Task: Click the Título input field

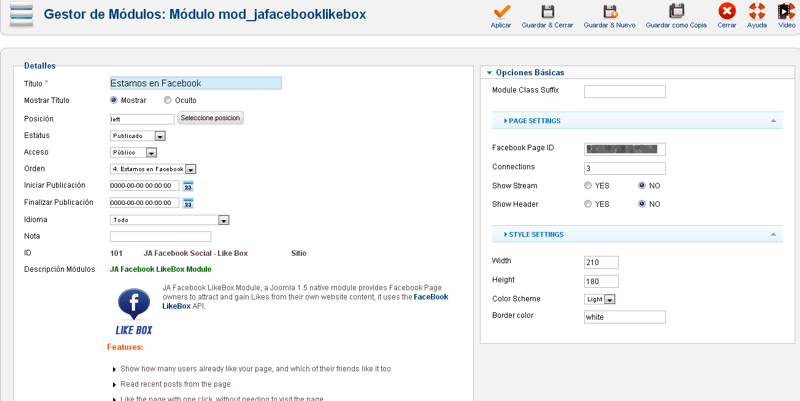Action: click(x=196, y=83)
